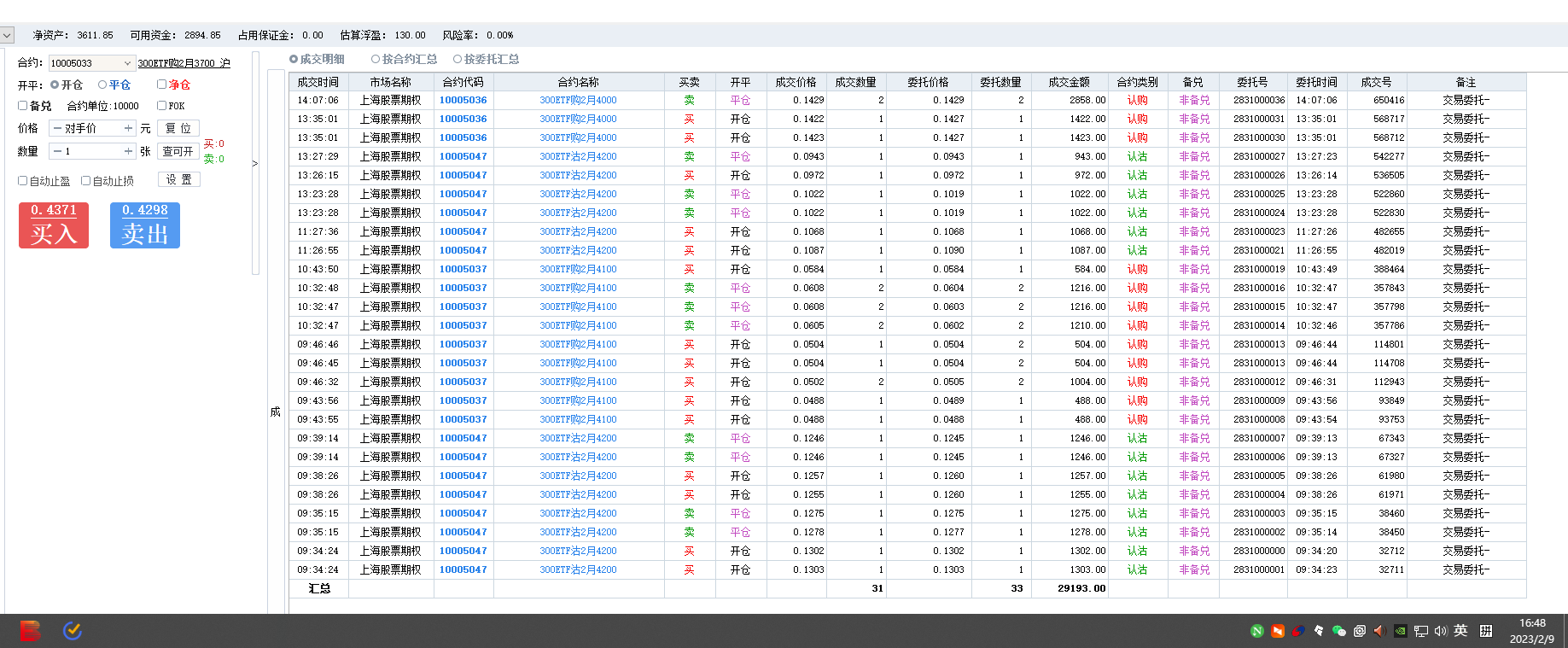This screenshot has height=648, width=1568.
Task: Check the 净仓 checkbox
Action: point(161,85)
